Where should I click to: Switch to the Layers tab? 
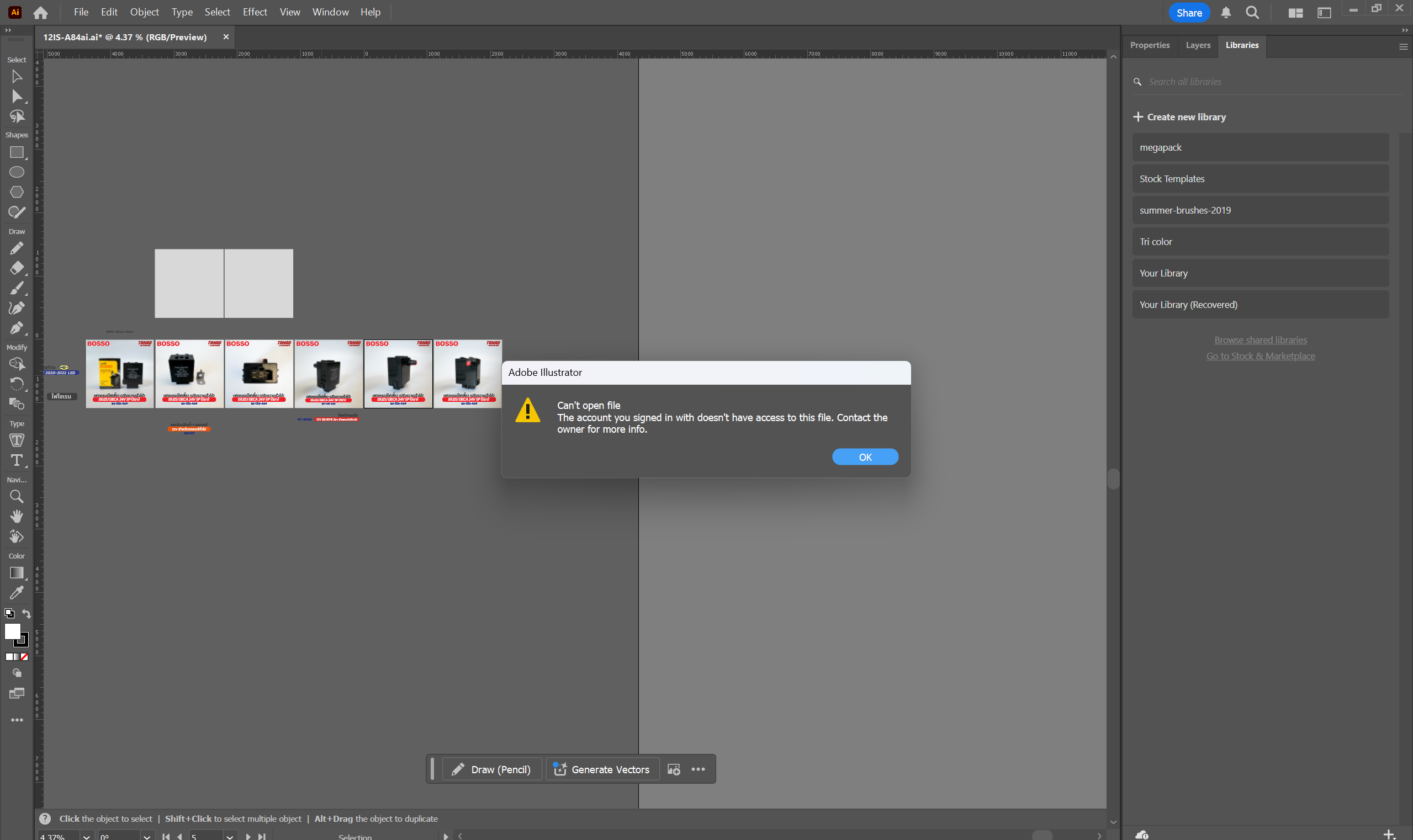click(1197, 45)
